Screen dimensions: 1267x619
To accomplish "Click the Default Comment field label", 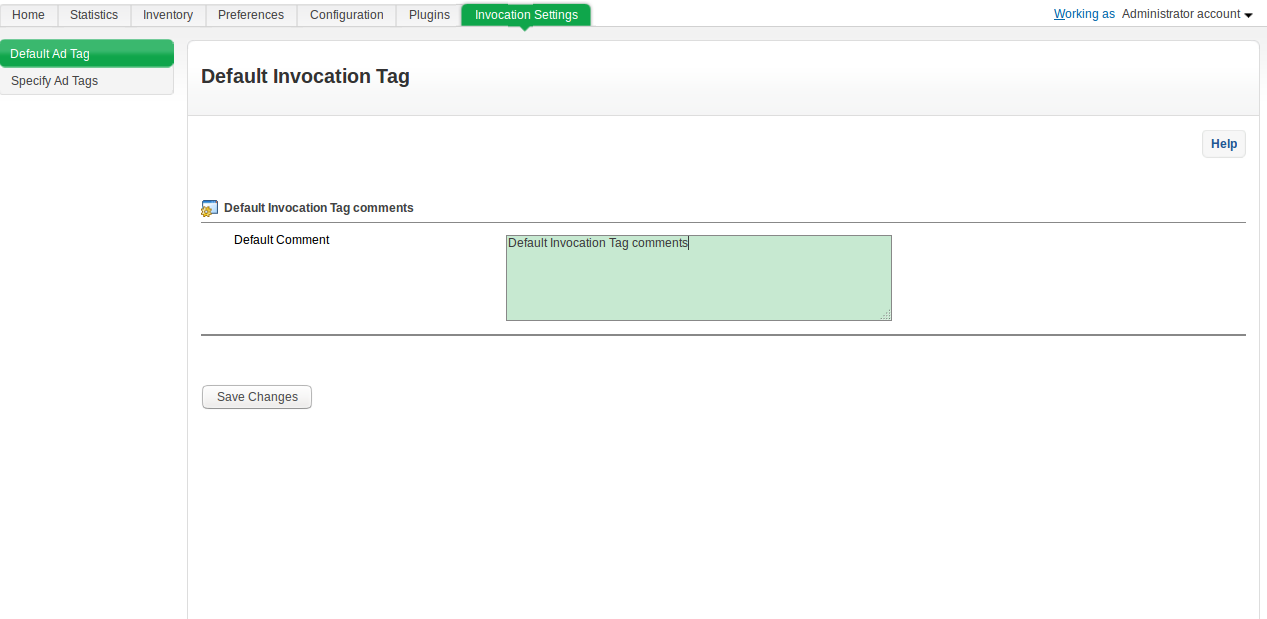I will (281, 240).
